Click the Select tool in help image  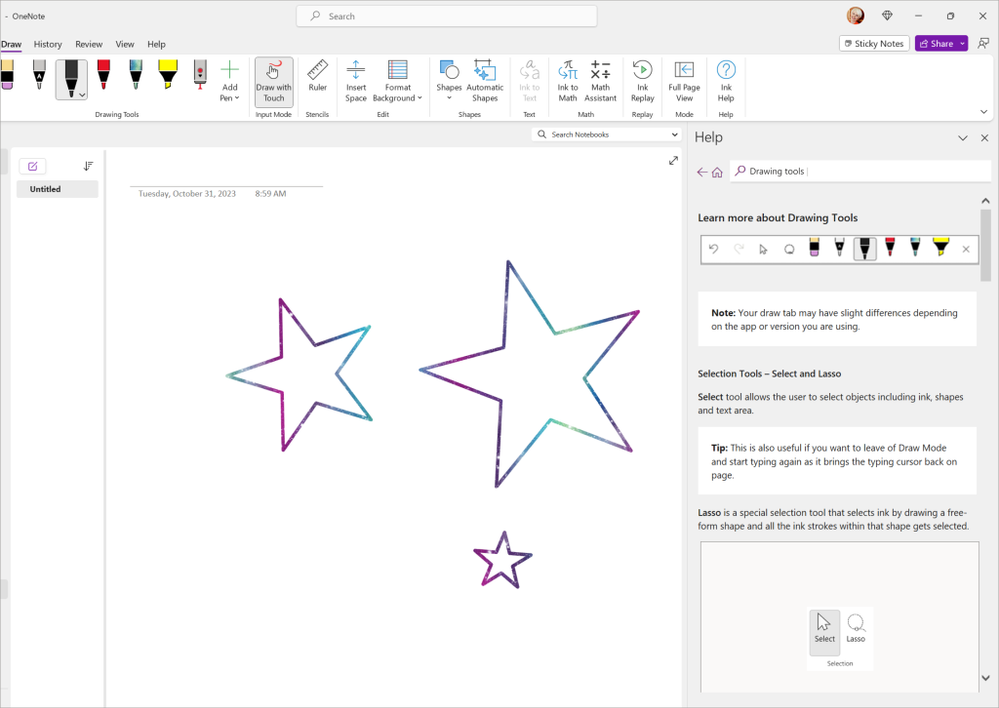(x=824, y=632)
